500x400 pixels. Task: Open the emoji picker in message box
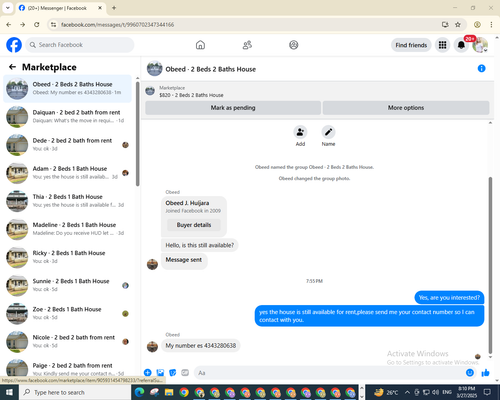470,373
